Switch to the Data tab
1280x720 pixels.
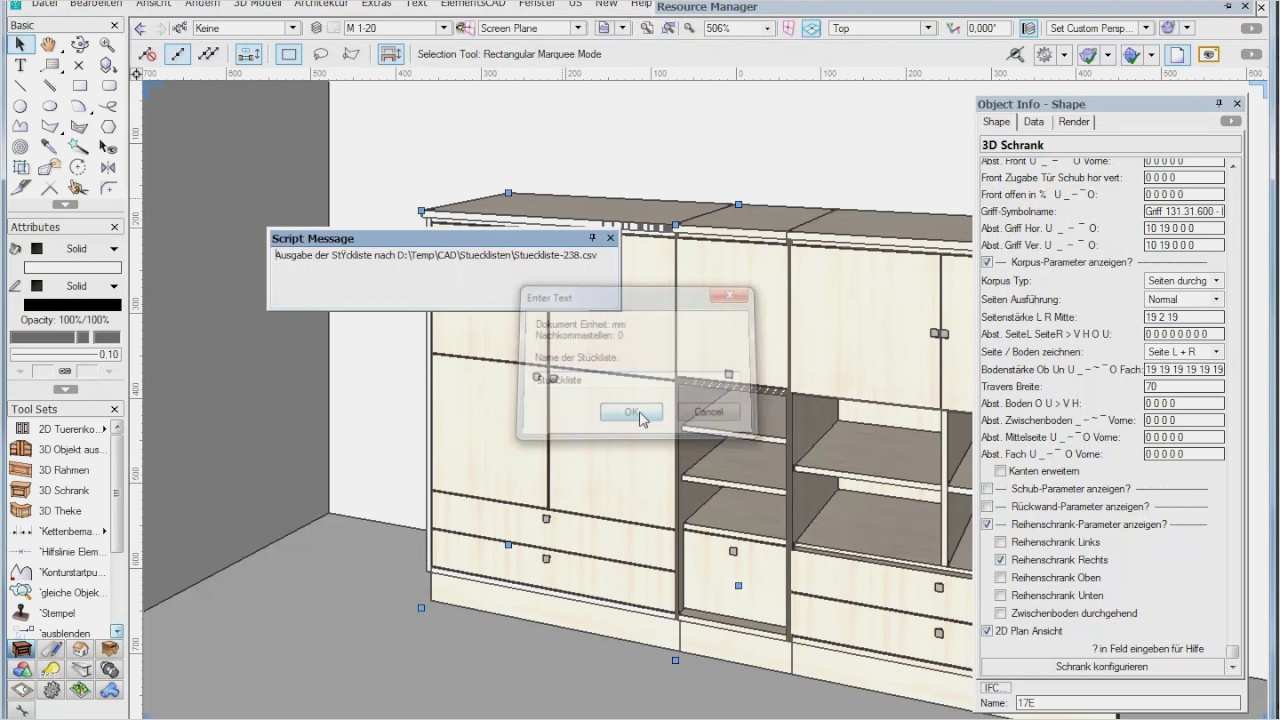tap(1033, 121)
